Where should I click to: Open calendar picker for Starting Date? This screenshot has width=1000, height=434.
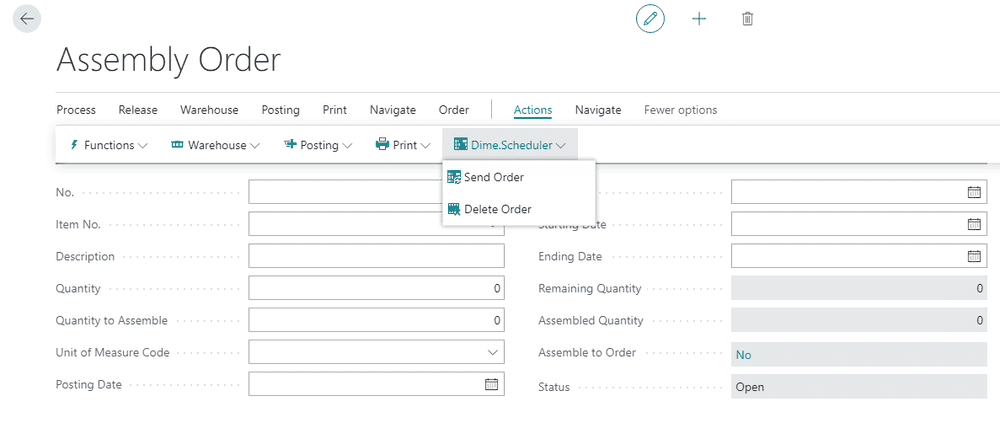click(974, 224)
